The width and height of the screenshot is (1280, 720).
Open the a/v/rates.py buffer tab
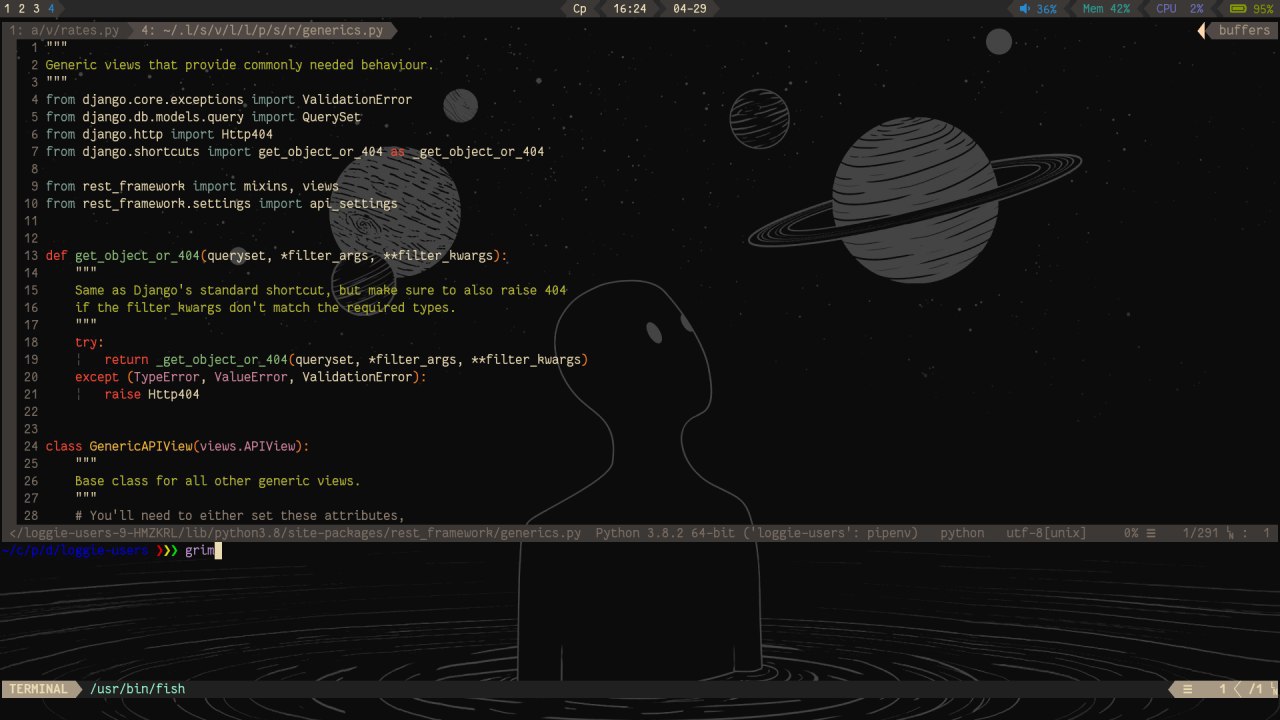(64, 31)
